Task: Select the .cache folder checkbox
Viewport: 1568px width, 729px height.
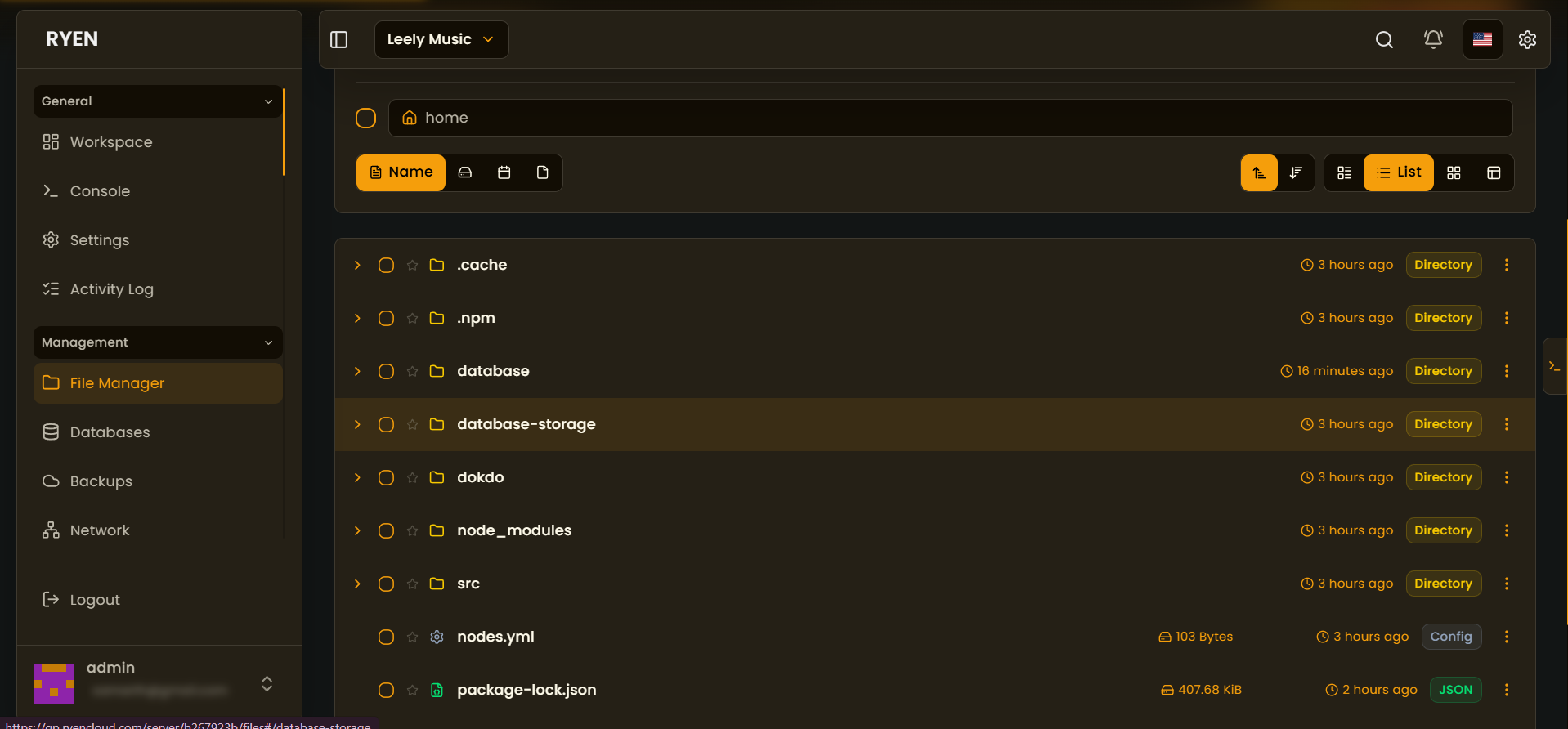Action: (386, 265)
